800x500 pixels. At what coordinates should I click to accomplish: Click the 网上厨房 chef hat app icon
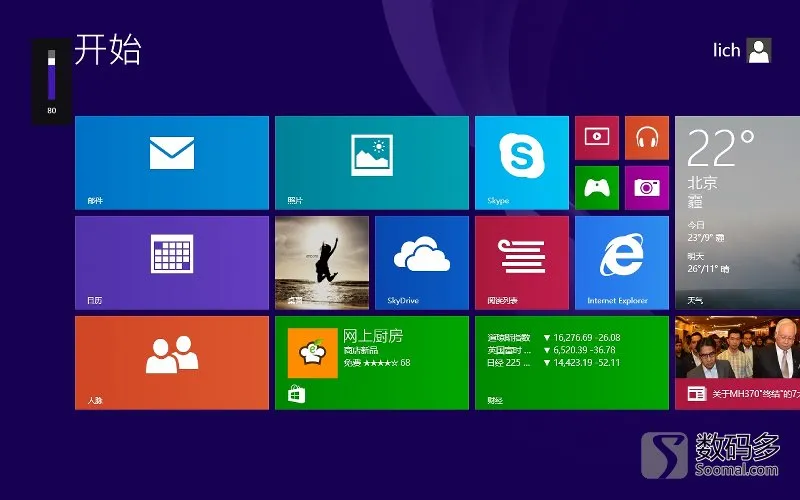(313, 353)
